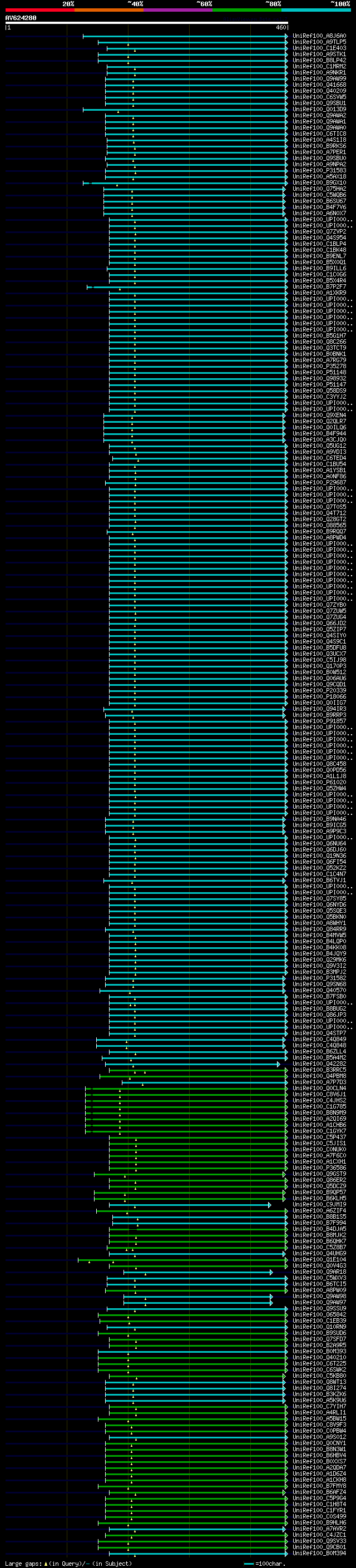The image size is (356, 1568).
Task: Select hit label UniRef100_C5P437
Action: [319, 1137]
